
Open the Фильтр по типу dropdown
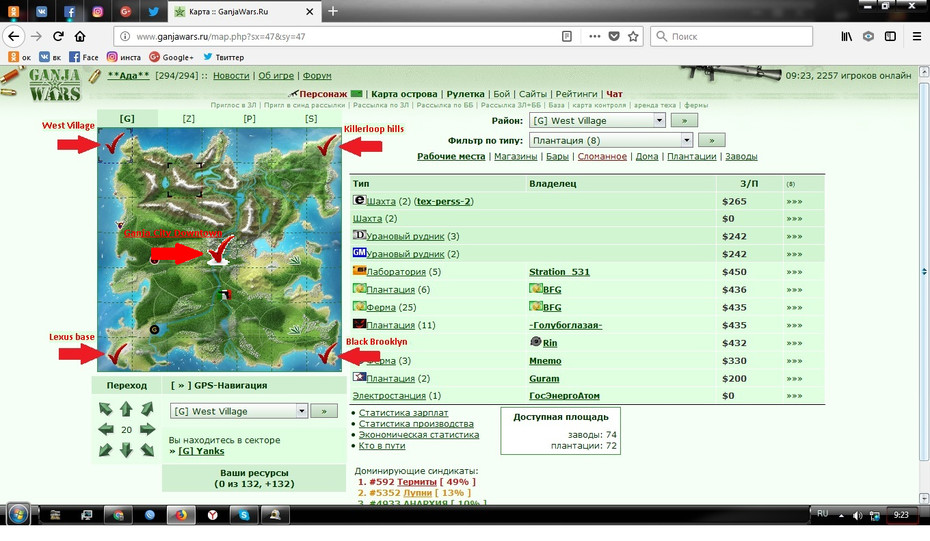coord(610,140)
